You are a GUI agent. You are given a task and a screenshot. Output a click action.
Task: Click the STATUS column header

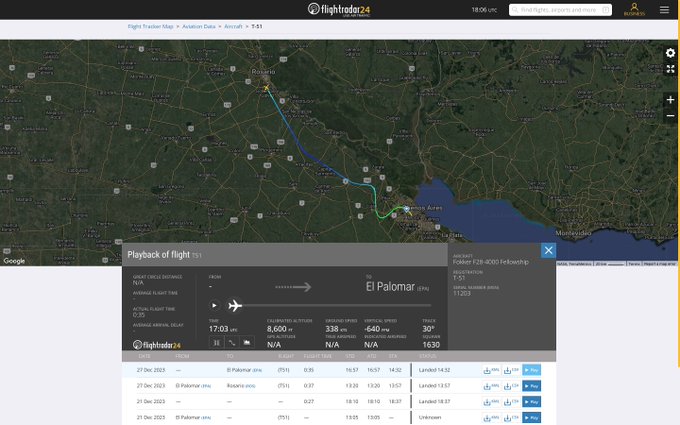click(x=427, y=356)
